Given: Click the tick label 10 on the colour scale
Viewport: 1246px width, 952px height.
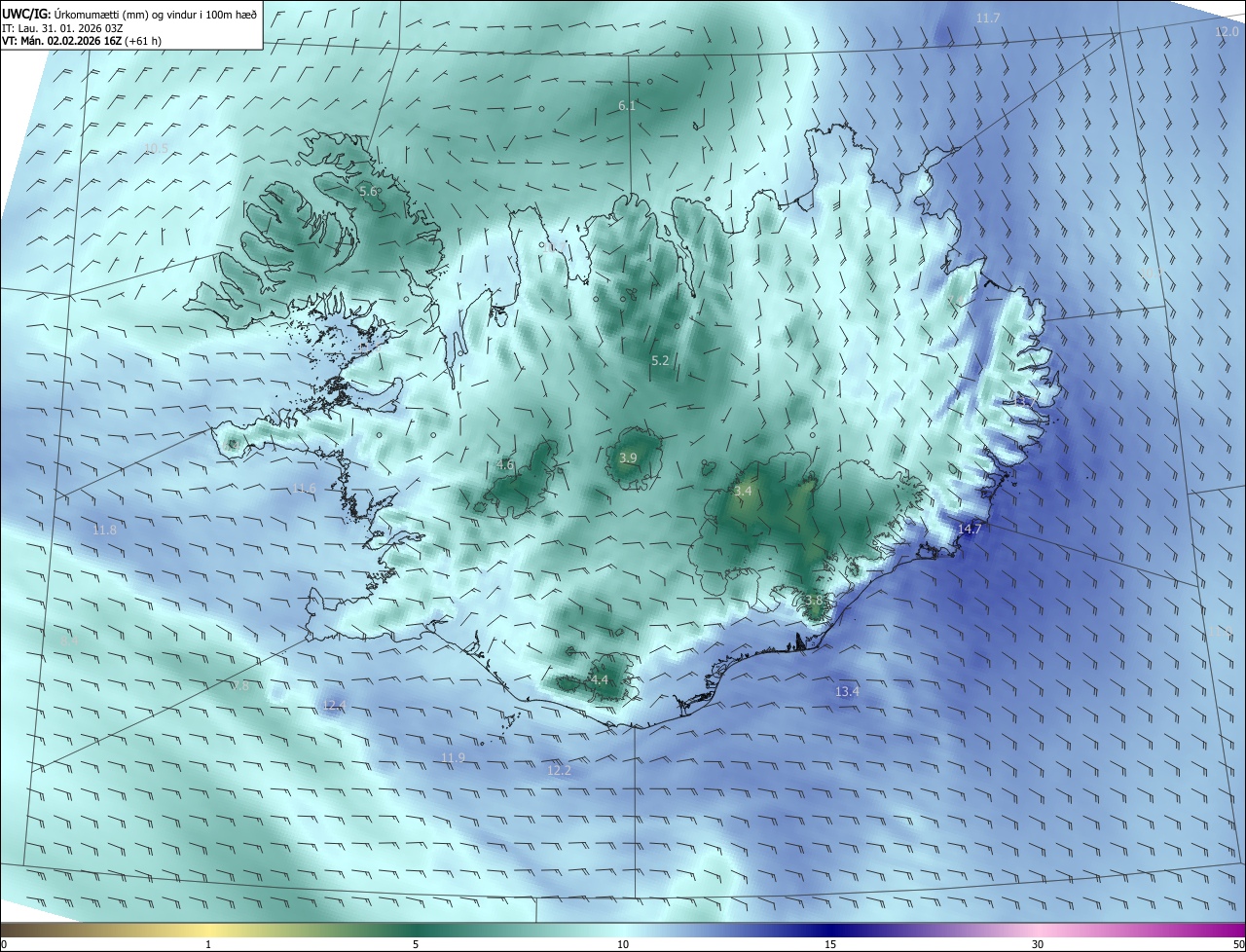Looking at the screenshot, I should [x=623, y=944].
